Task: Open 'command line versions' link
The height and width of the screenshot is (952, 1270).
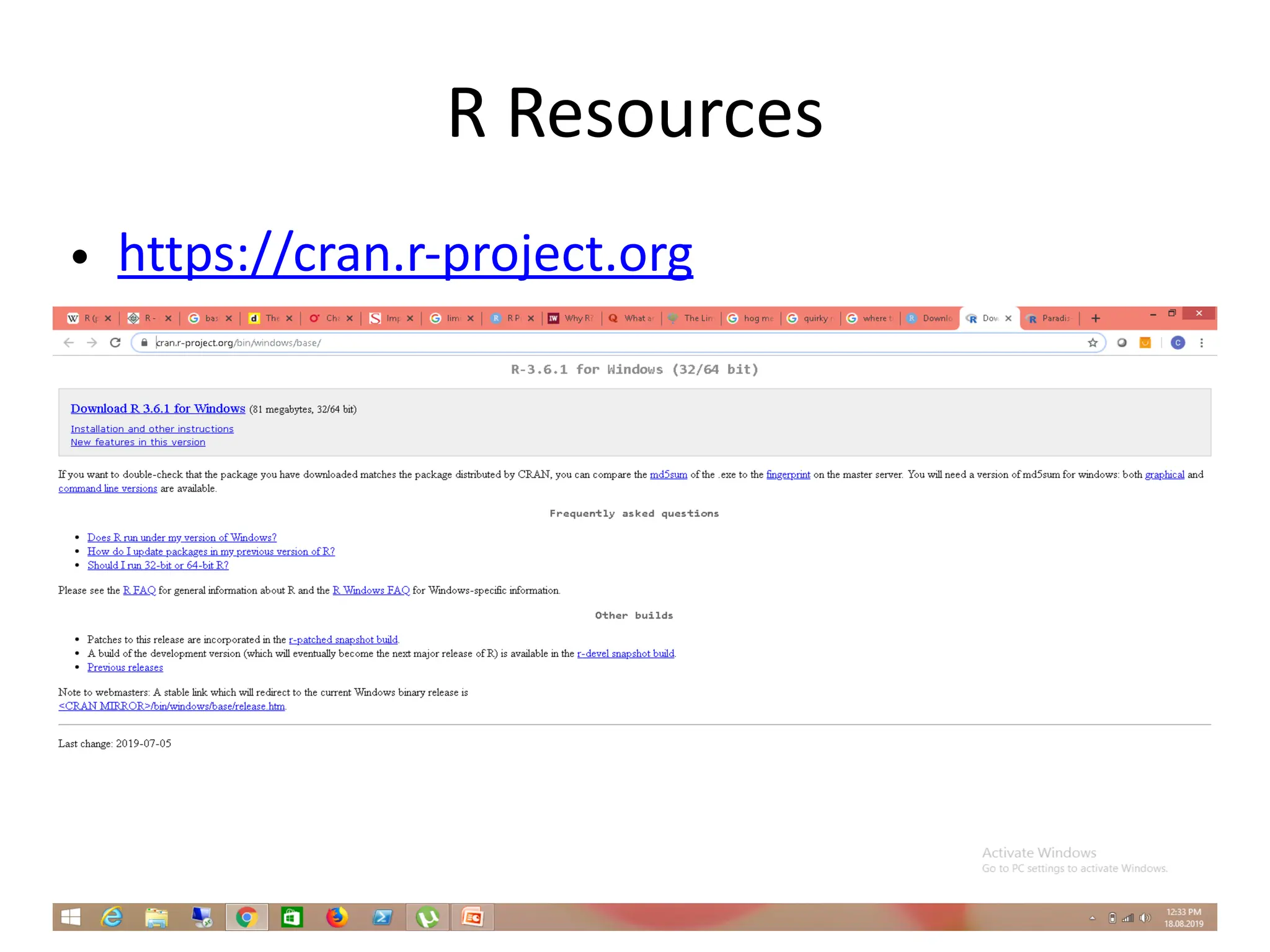Action: click(x=108, y=488)
